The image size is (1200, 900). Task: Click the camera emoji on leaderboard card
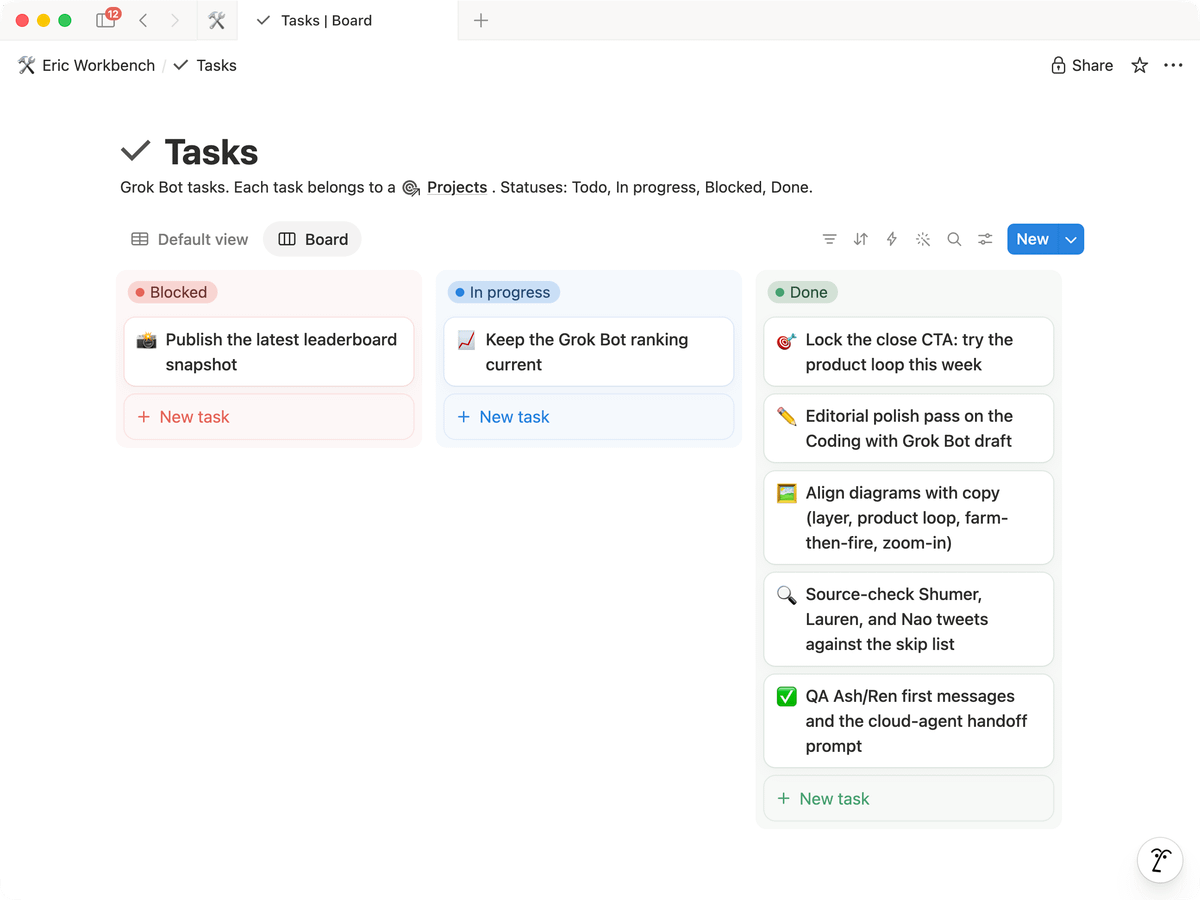[x=146, y=340]
